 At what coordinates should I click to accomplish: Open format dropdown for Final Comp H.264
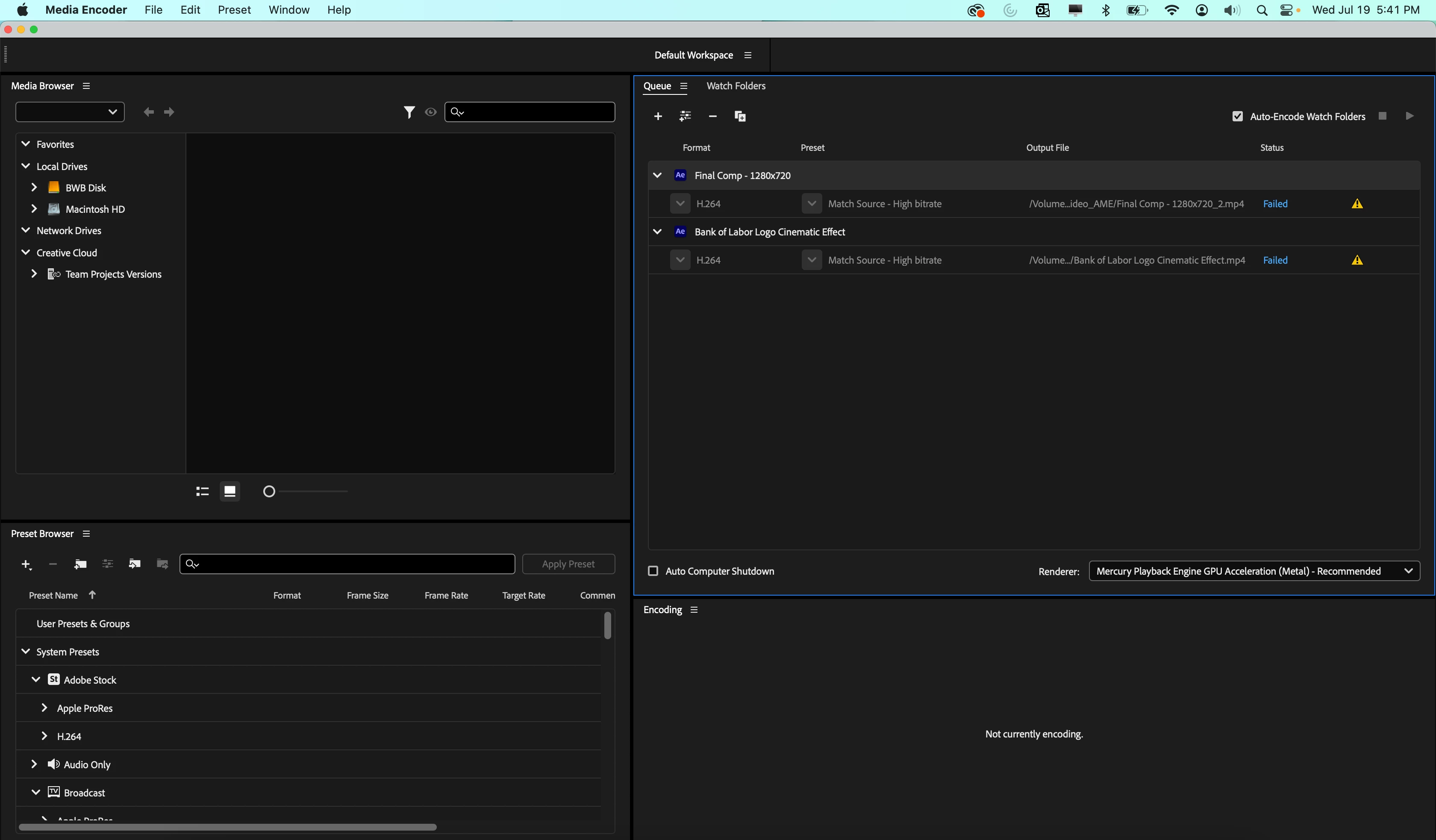680,203
